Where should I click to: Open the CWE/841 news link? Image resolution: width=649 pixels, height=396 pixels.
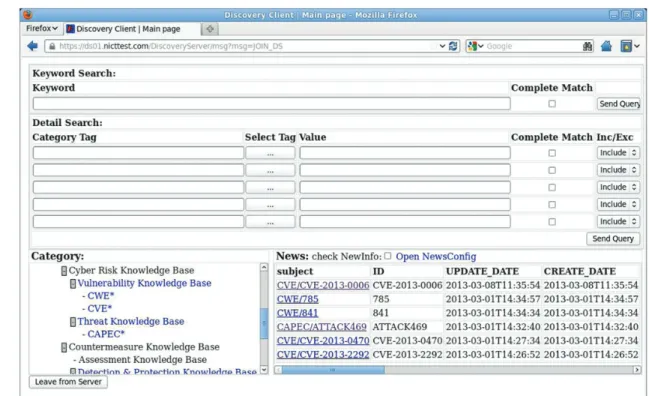tap(298, 313)
